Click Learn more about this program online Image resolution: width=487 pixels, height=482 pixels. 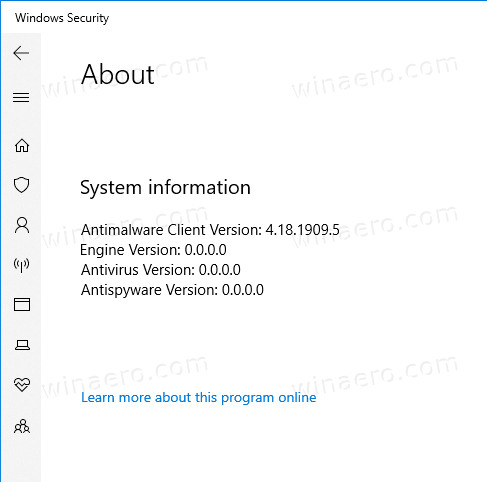click(x=199, y=397)
